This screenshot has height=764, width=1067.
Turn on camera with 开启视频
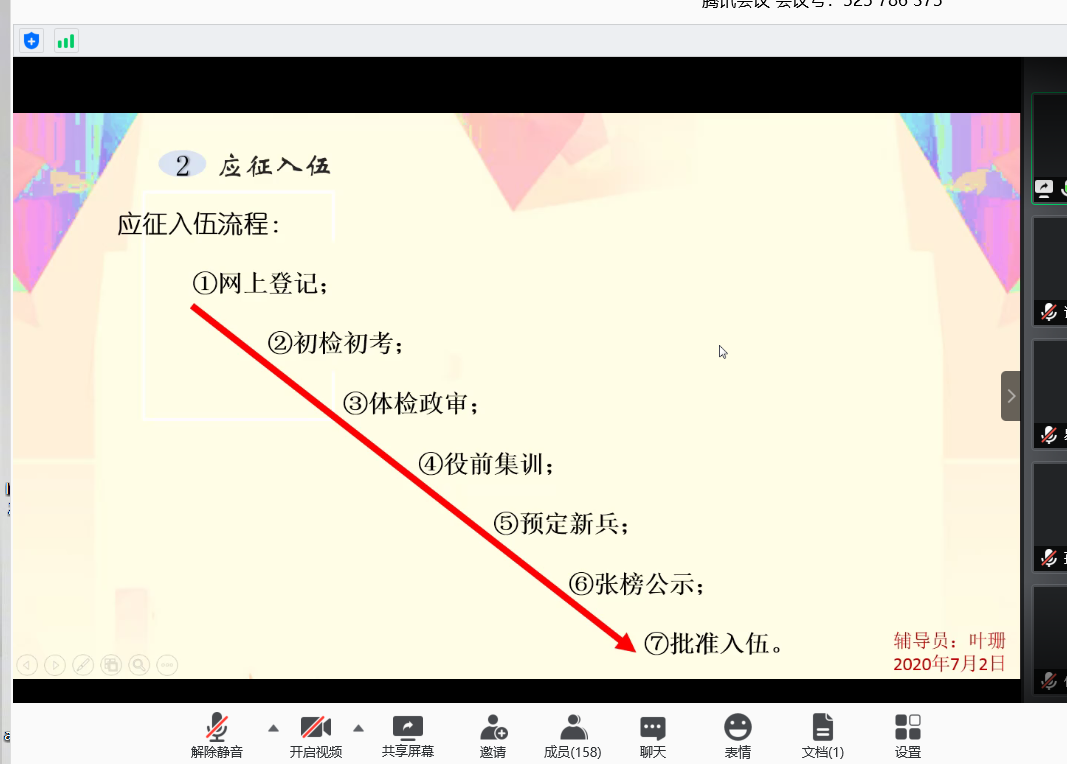click(x=315, y=735)
